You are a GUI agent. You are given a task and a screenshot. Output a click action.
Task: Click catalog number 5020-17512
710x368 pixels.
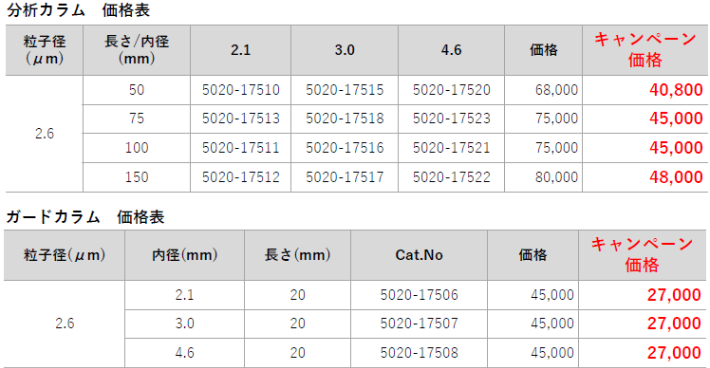tap(240, 177)
